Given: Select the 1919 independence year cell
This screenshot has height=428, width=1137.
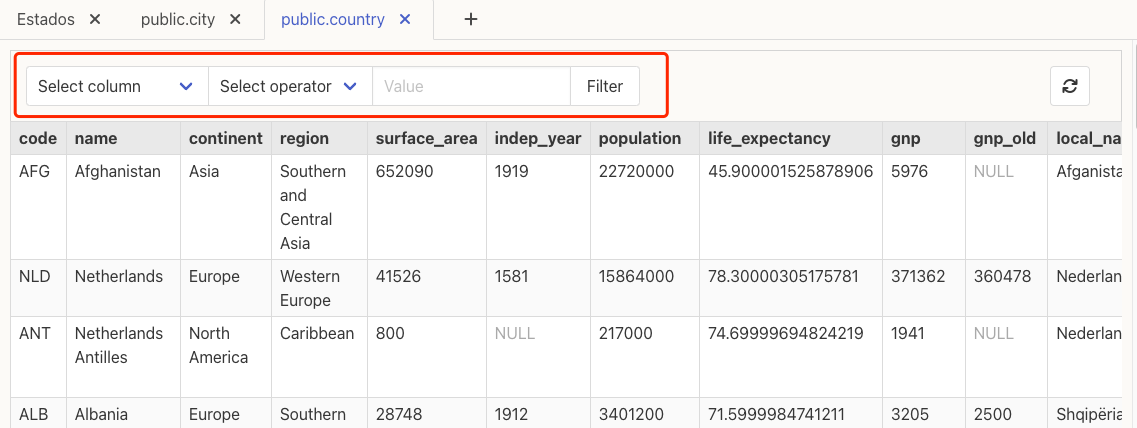Looking at the screenshot, I should click(538, 207).
